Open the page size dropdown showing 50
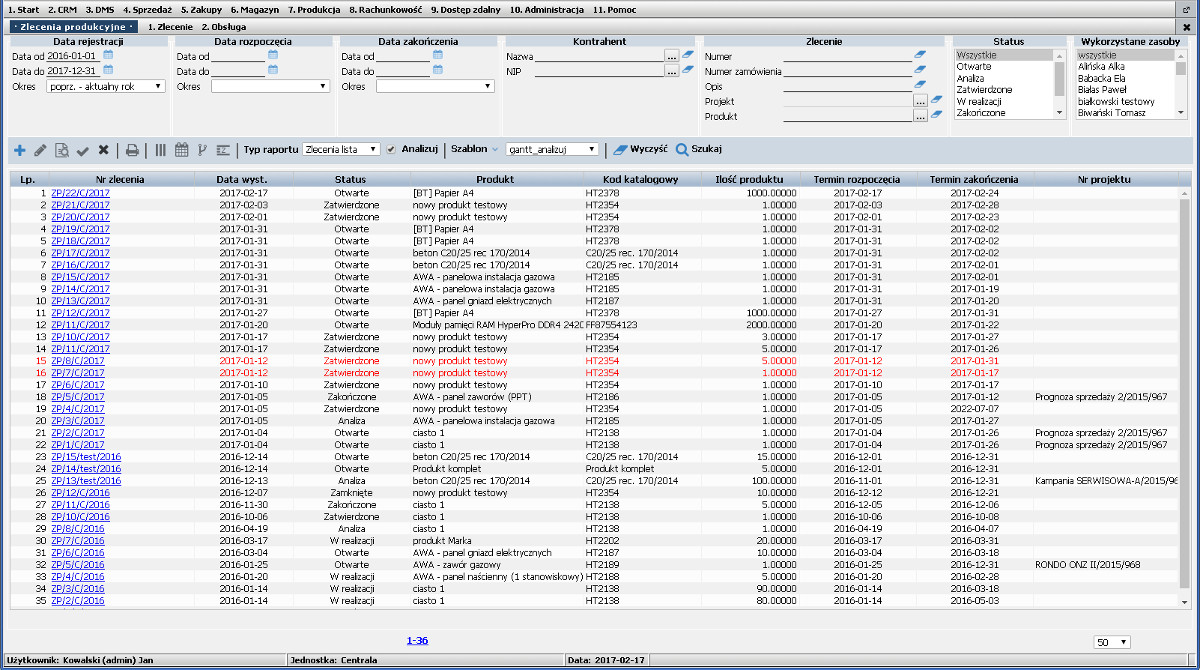 1112,642
